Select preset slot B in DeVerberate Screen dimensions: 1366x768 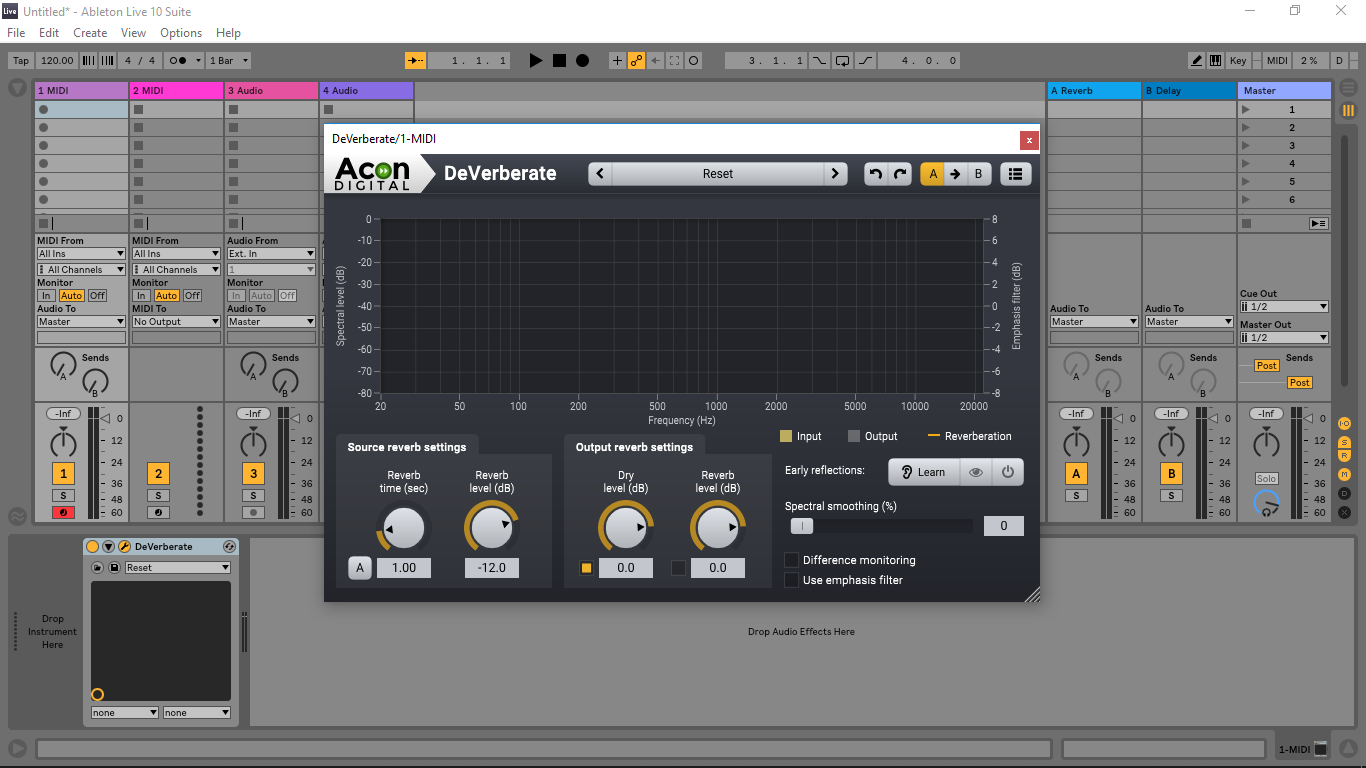[x=978, y=174]
